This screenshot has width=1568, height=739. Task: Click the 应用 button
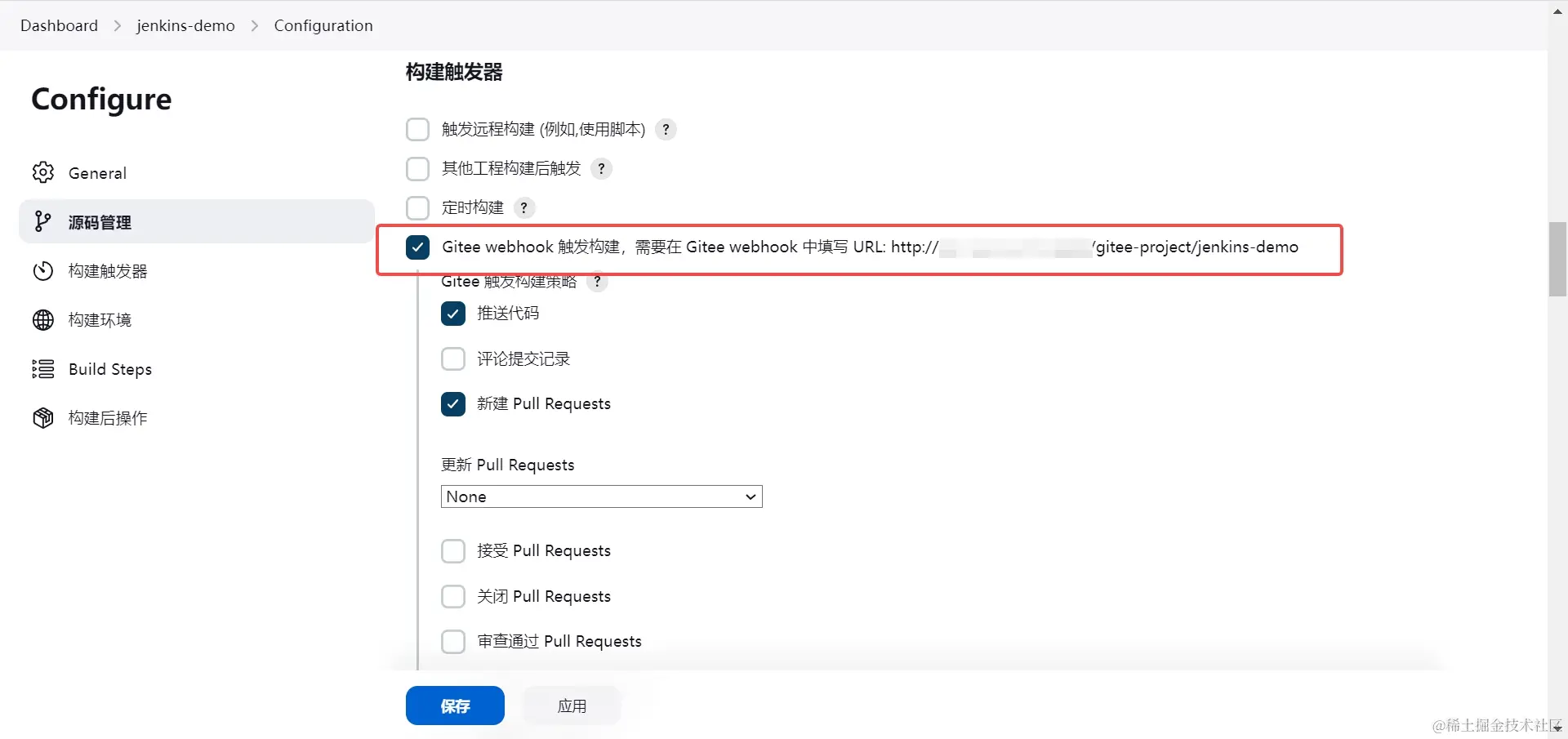570,705
